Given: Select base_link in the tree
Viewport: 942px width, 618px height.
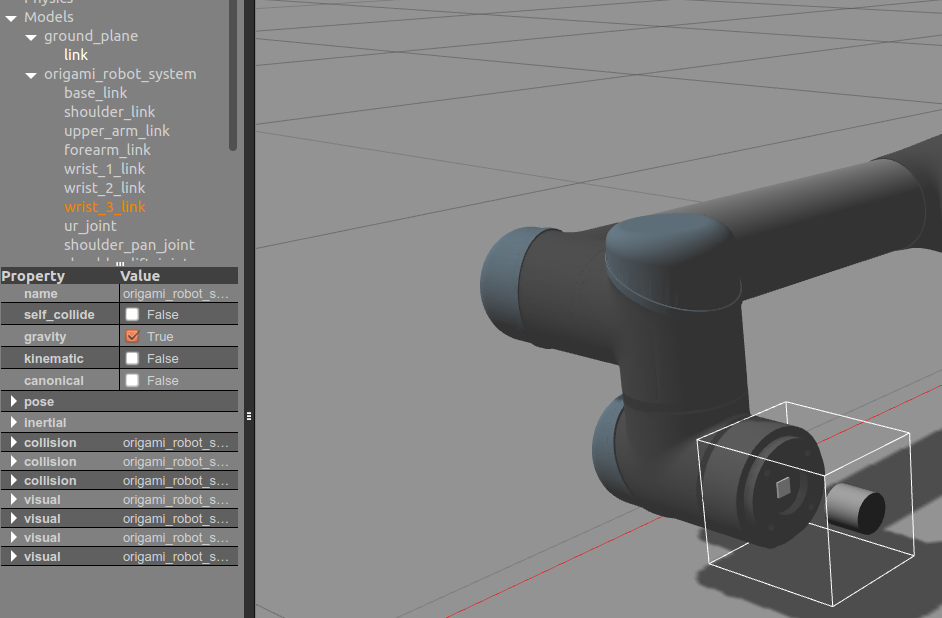Looking at the screenshot, I should (95, 92).
